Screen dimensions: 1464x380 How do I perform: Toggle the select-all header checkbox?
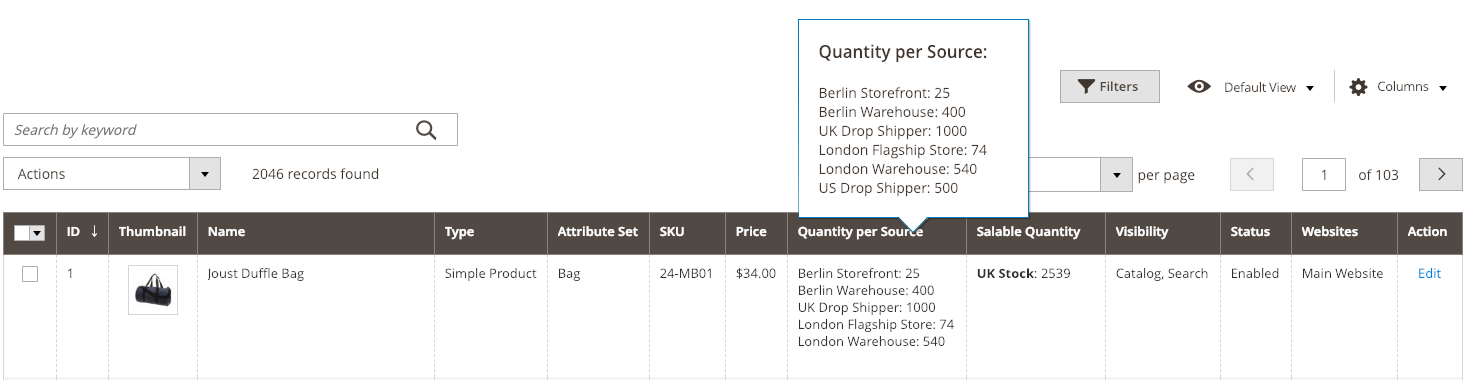point(22,232)
